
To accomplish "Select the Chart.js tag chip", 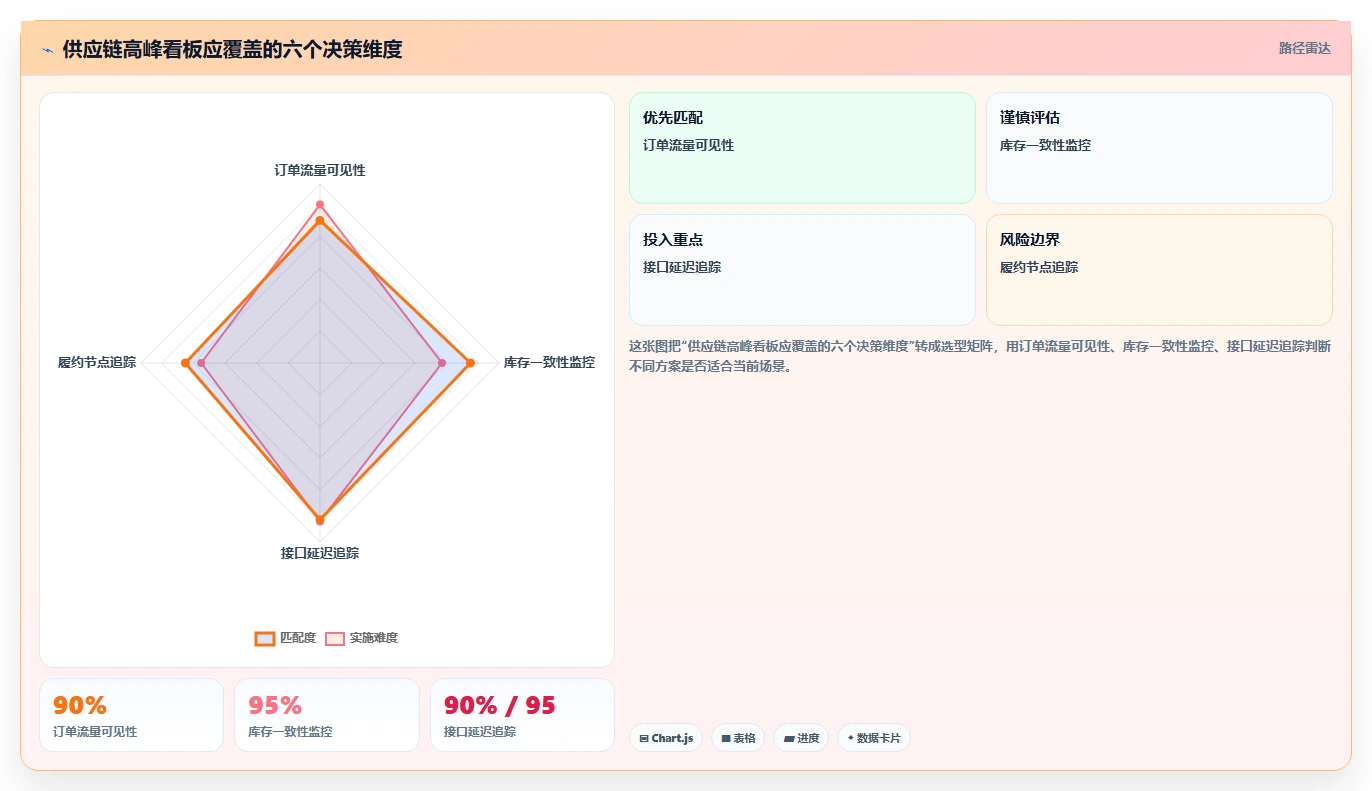I will (x=666, y=738).
